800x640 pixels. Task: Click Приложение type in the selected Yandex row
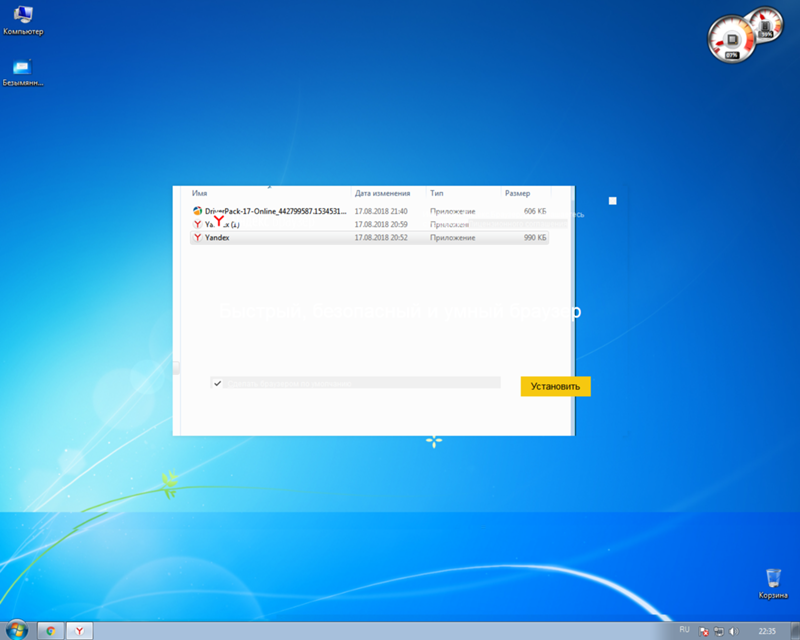click(x=453, y=237)
